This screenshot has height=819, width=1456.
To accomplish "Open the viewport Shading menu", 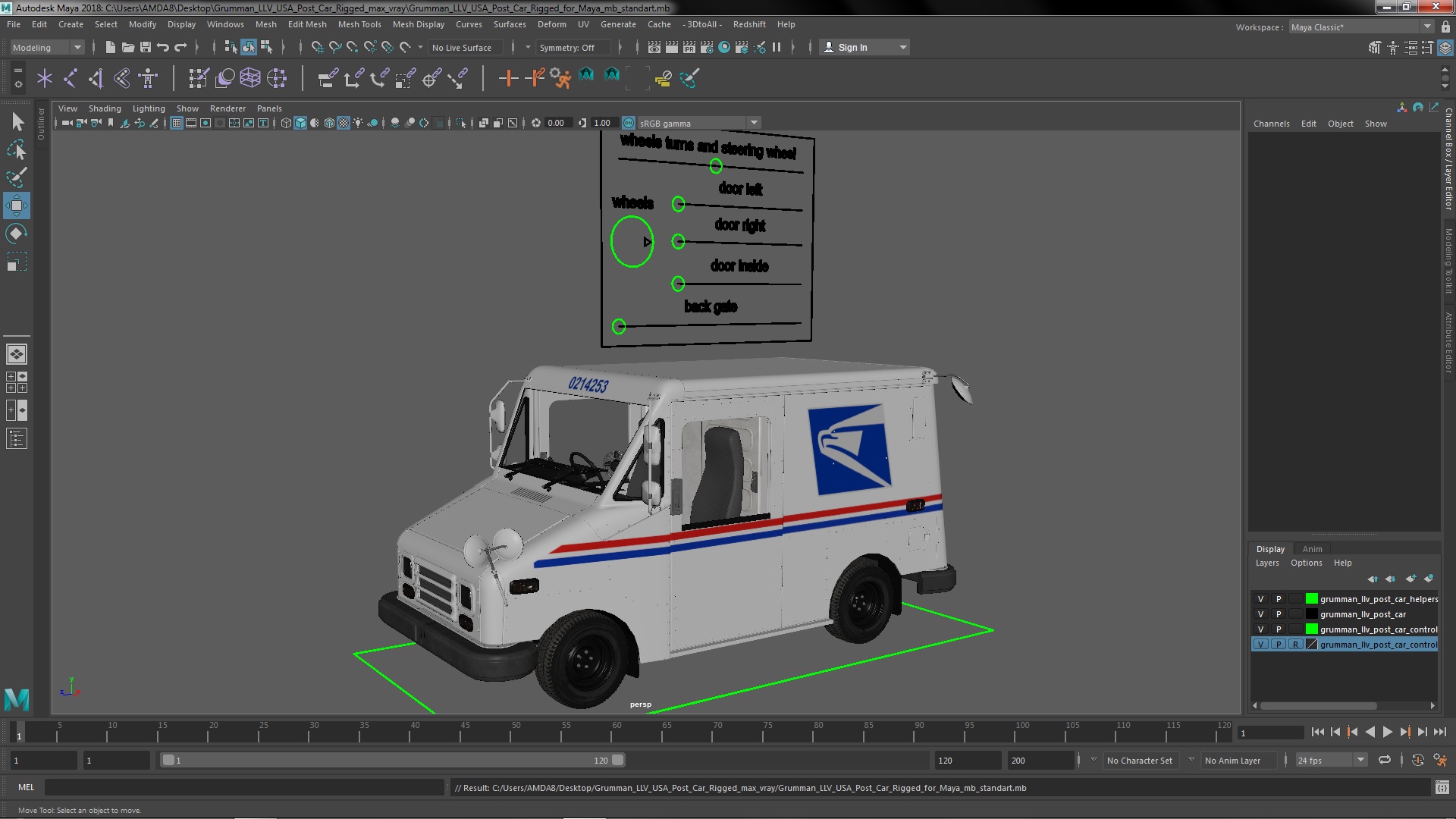I will [x=105, y=108].
